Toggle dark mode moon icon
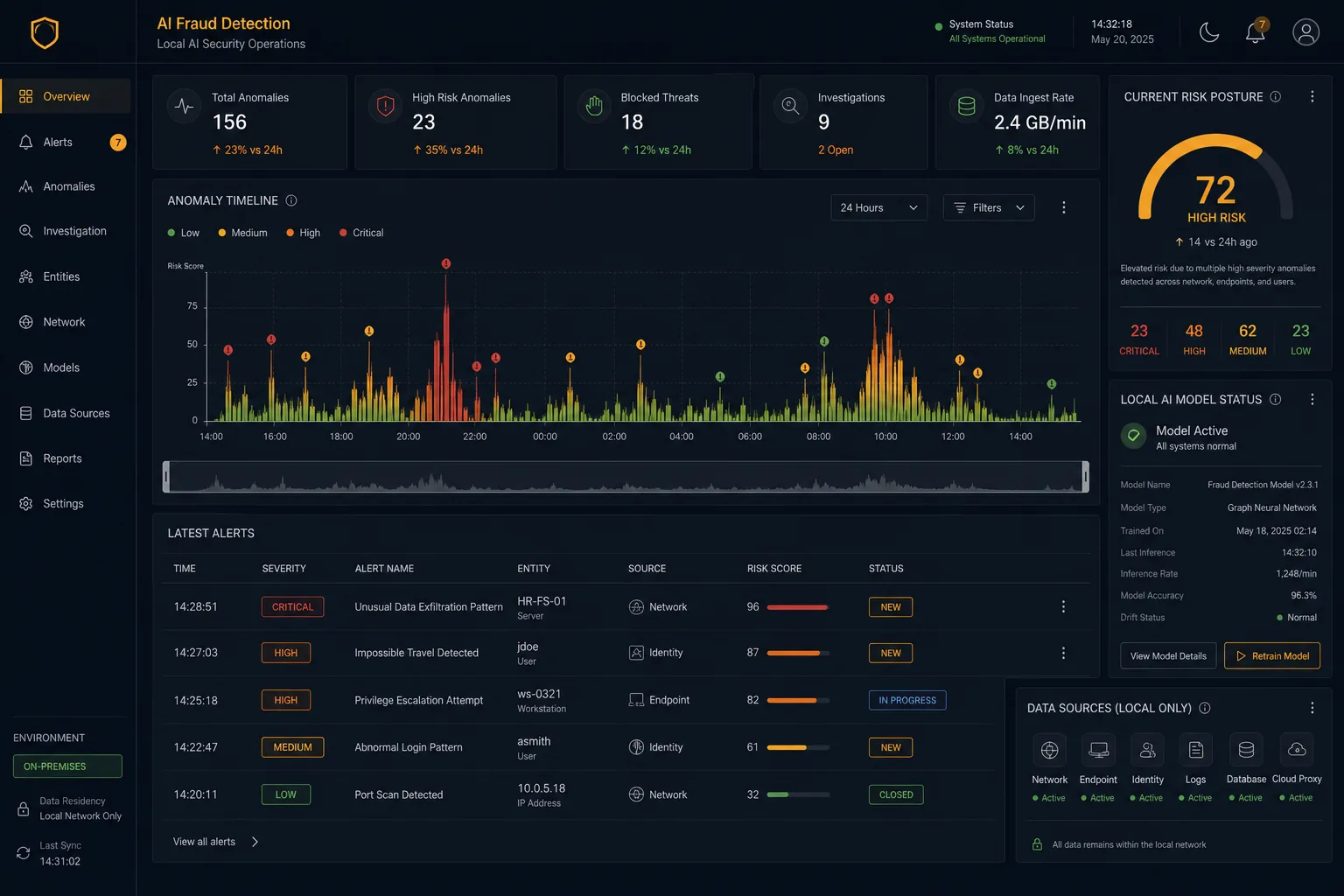The height and width of the screenshot is (896, 1344). click(x=1209, y=32)
